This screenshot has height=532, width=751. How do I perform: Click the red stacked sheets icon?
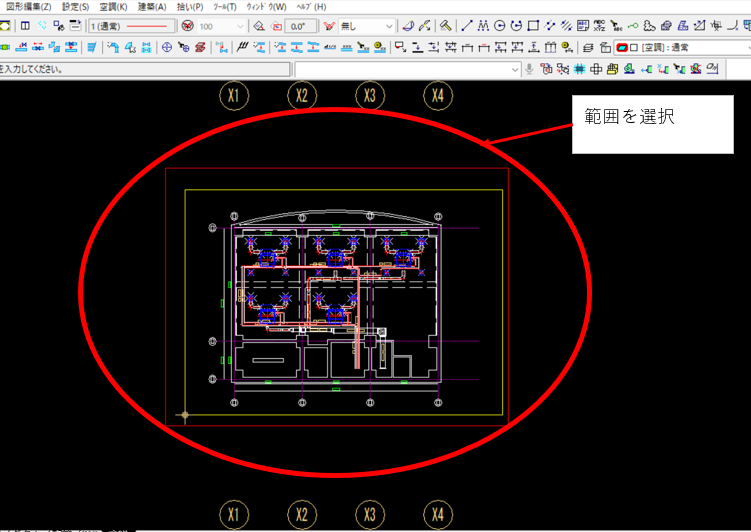click(200, 47)
